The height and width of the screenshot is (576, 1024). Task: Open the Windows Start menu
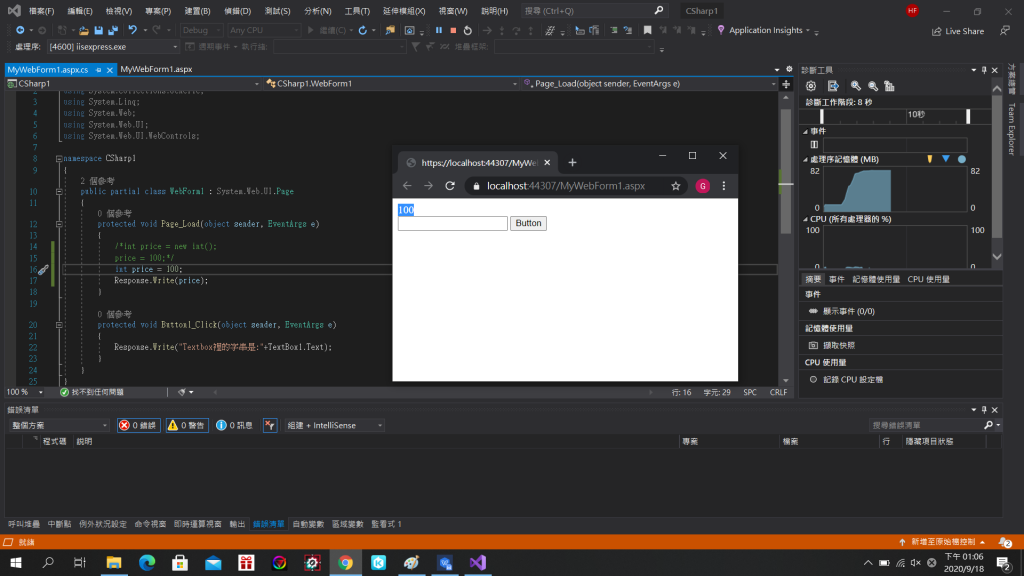[x=16, y=563]
